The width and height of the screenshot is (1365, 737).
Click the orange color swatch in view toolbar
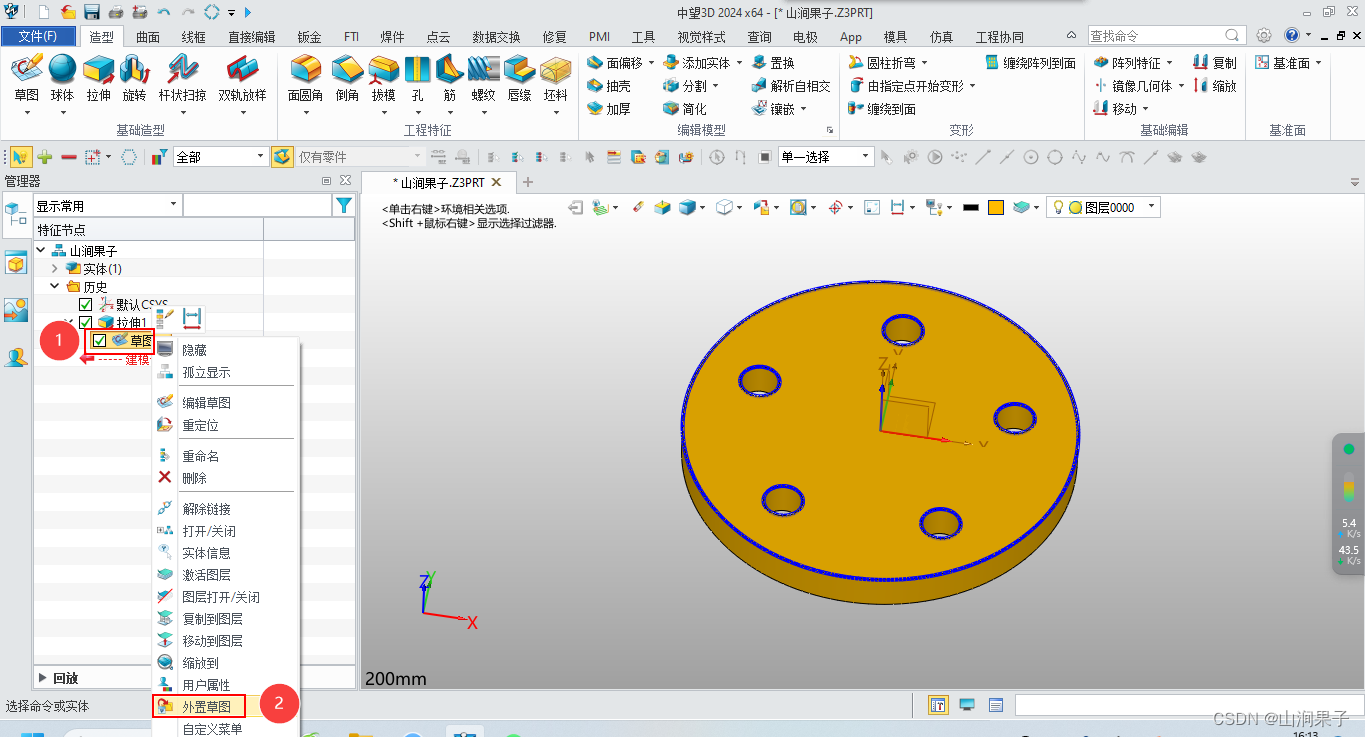click(996, 207)
